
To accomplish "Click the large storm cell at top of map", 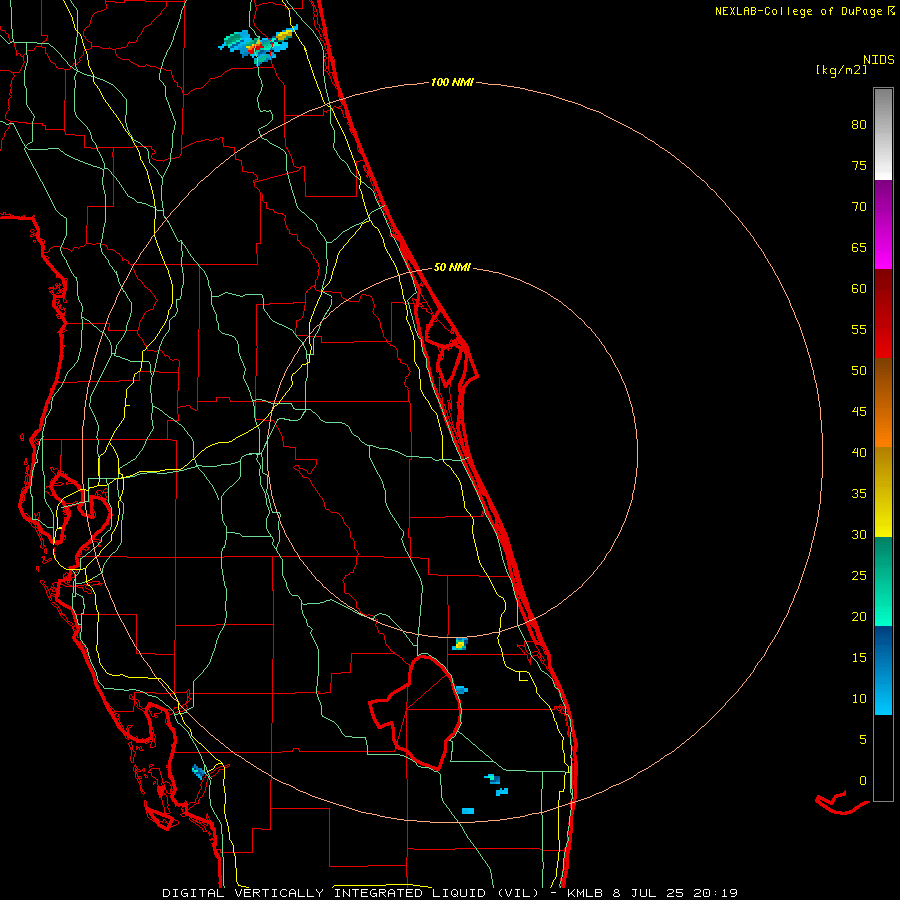I will point(258,44).
